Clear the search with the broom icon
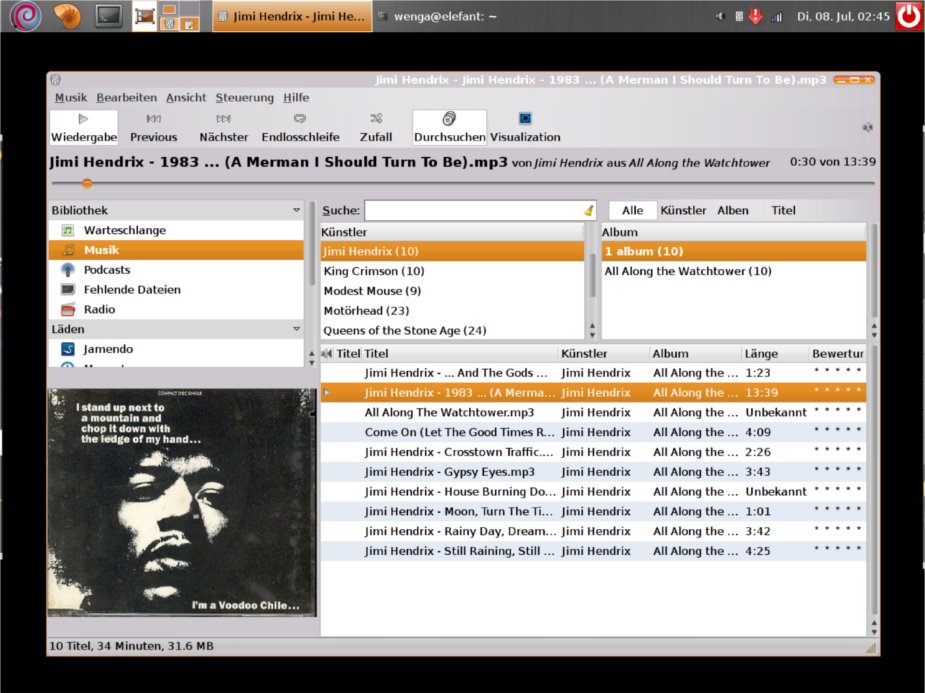The height and width of the screenshot is (693, 925). click(x=589, y=211)
